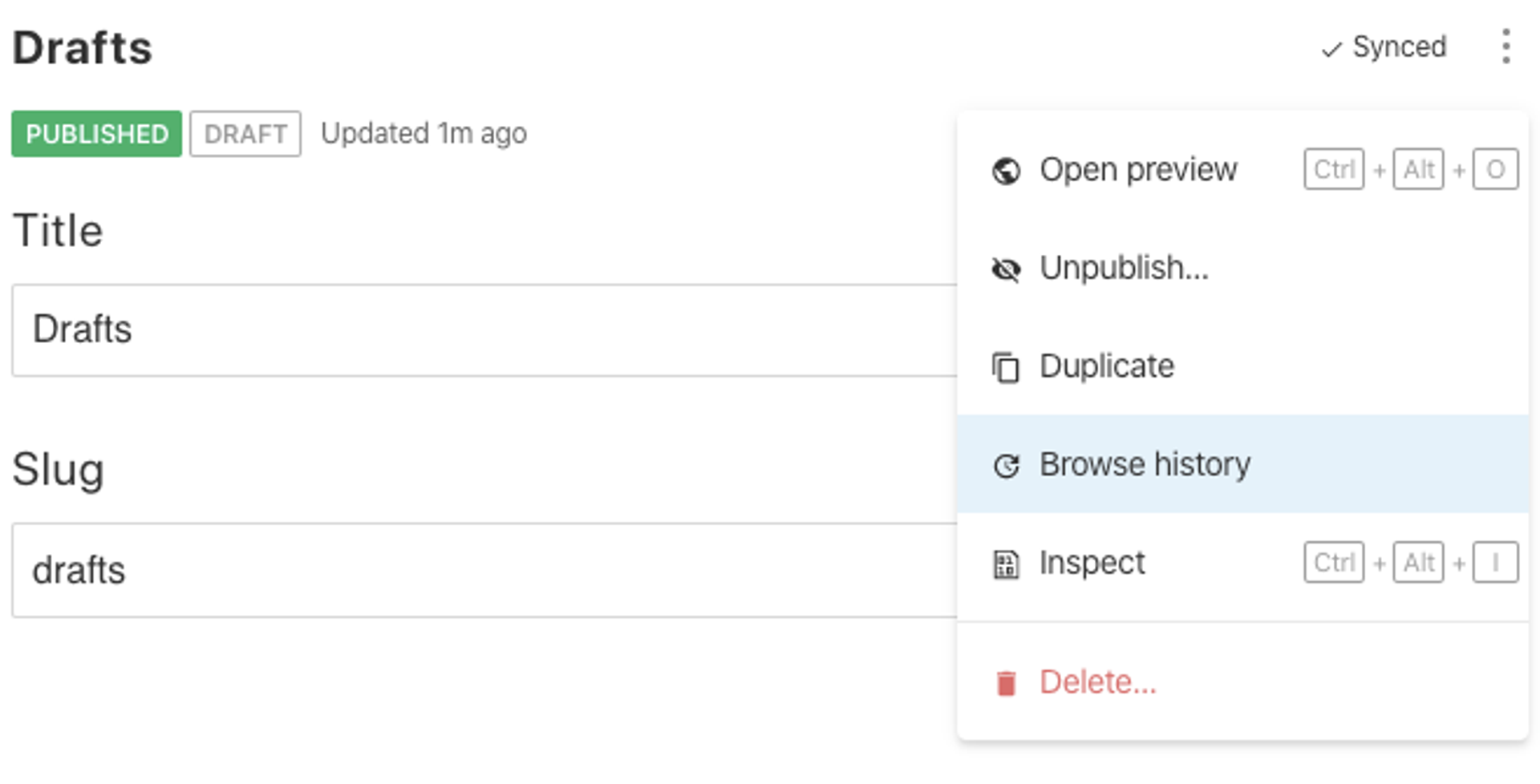Click the Browse history clock icon
This screenshot has height=784, width=1540.
1006,466
